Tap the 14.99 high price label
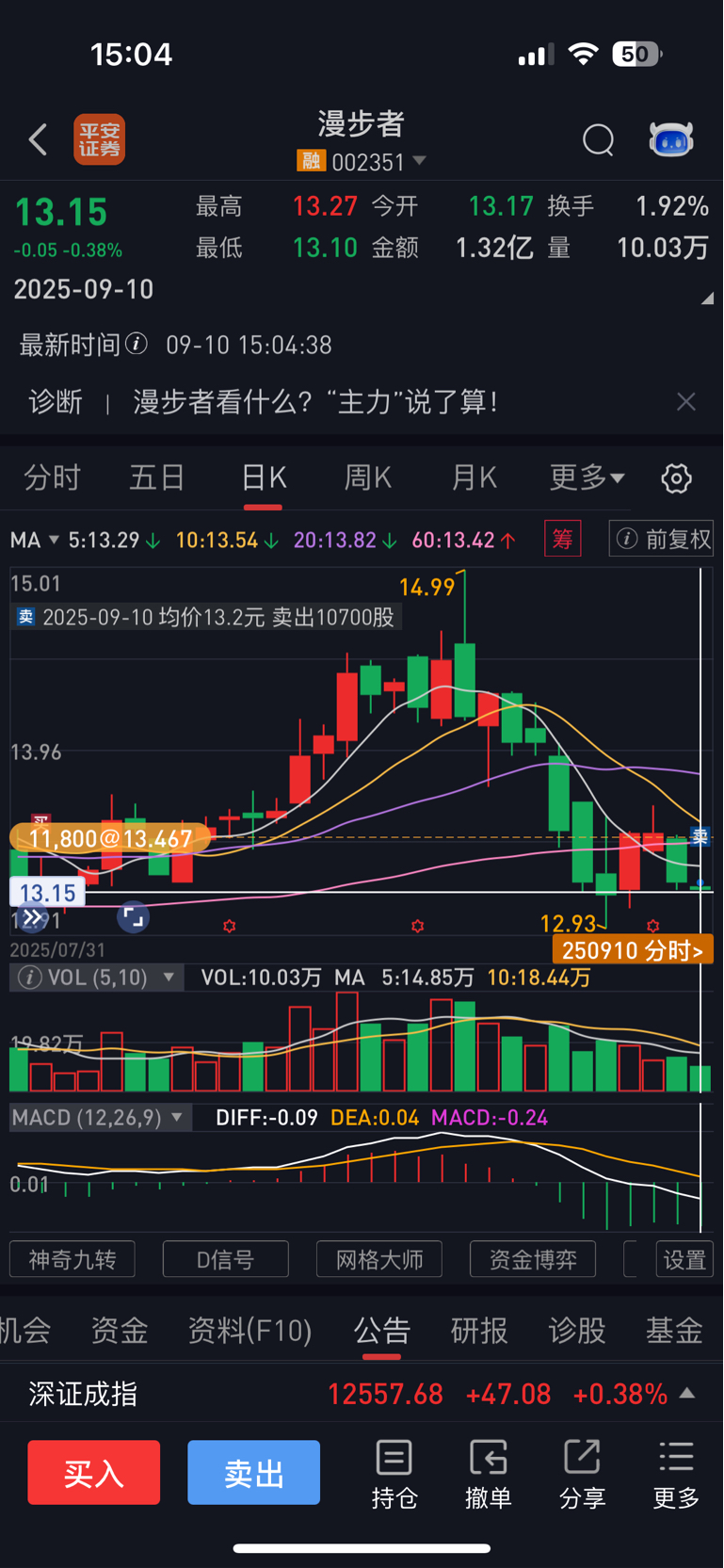Screen dimensions: 724x1568 pos(427,588)
